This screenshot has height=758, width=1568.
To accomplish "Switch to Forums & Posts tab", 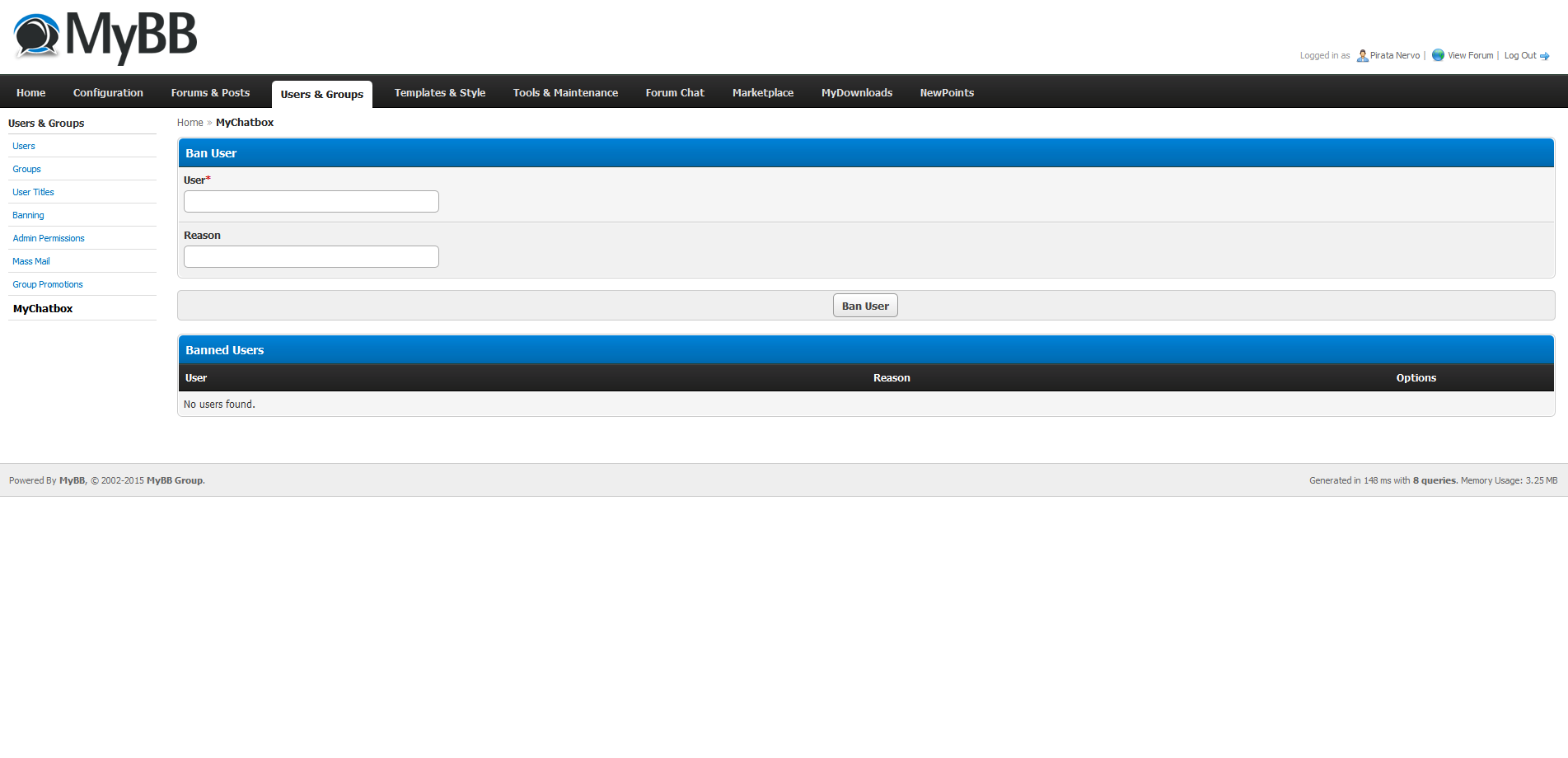I will click(210, 92).
